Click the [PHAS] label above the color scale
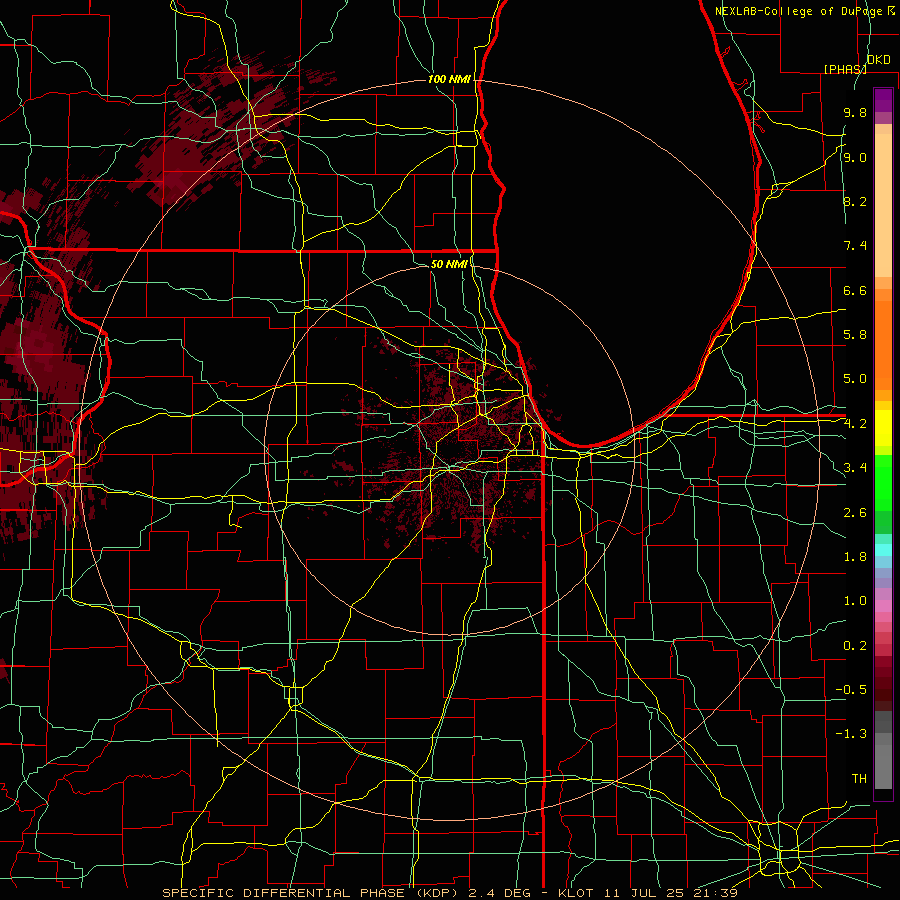The width and height of the screenshot is (900, 900). pos(845,69)
